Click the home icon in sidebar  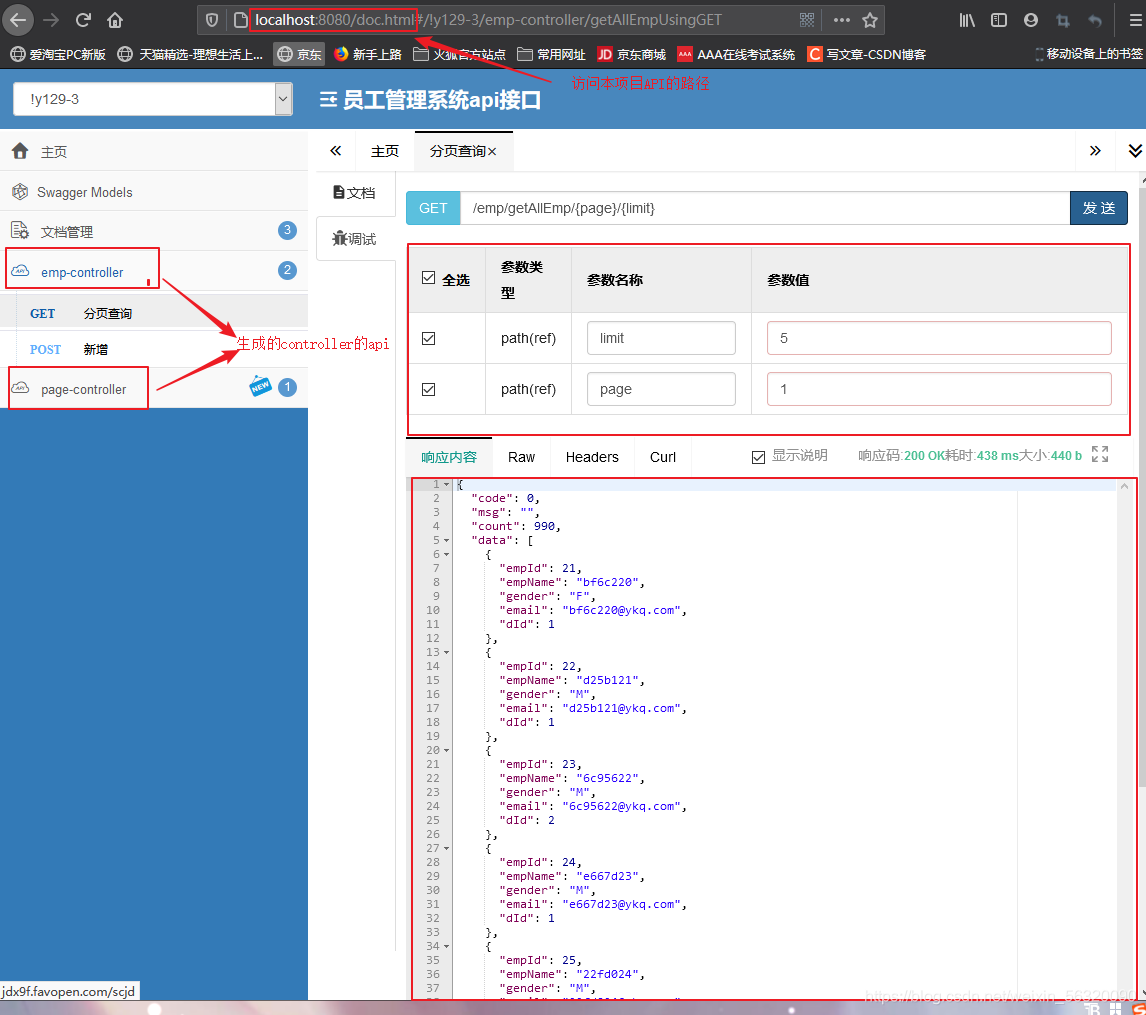click(20, 151)
